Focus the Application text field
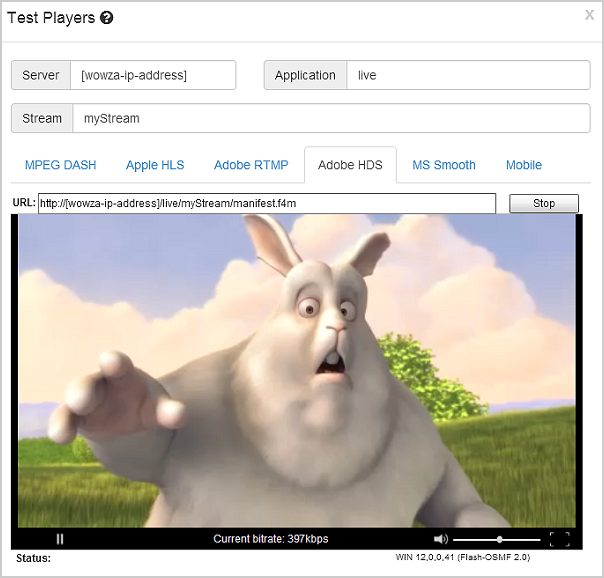604x578 pixels. 468,75
